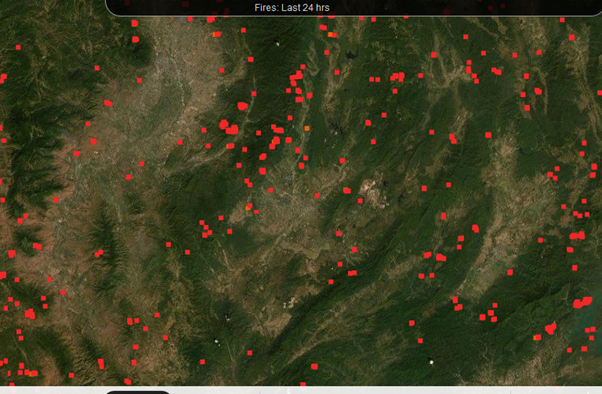Click the orange marker pair in the southwest corner
This screenshot has width=602, height=394.
point(33,373)
